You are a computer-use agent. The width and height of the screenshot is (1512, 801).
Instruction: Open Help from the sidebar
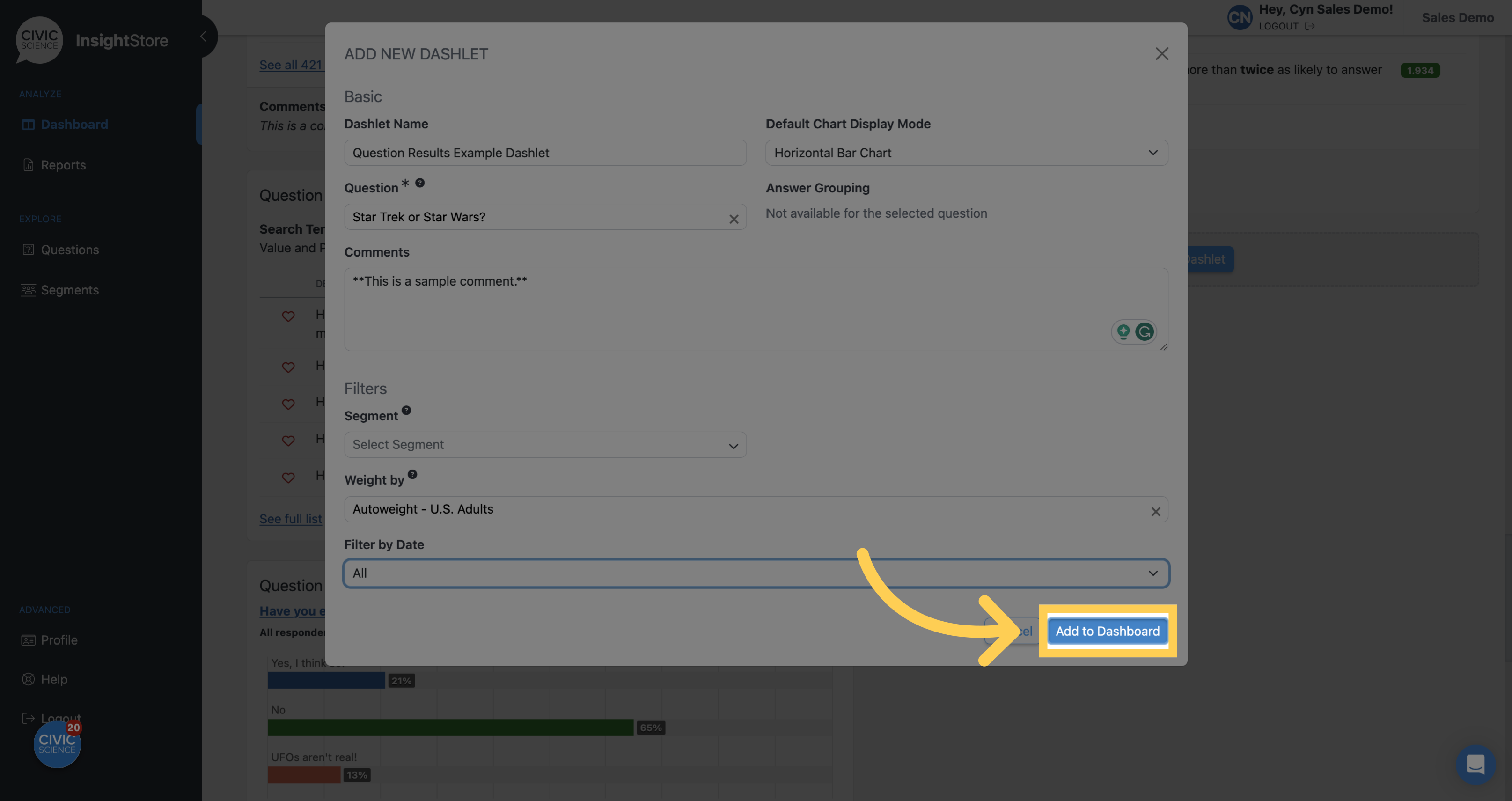coord(45,679)
